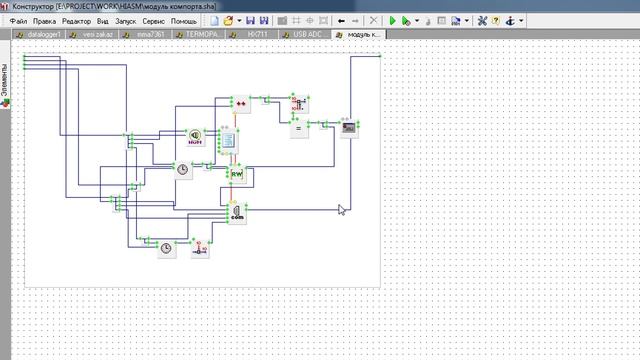Open the Файл menu
Screen dimensions: 640x360
tap(18, 21)
